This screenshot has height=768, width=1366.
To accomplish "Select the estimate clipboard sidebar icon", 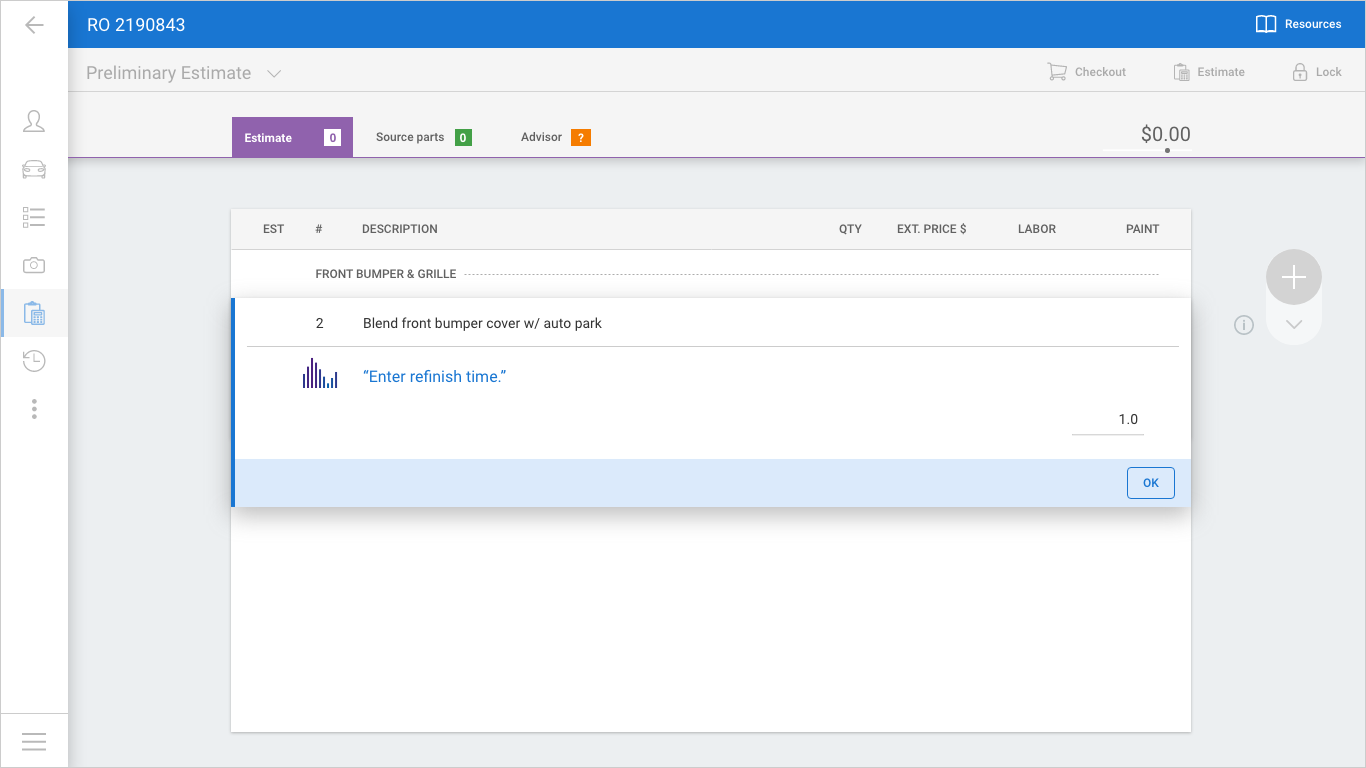I will pos(34,313).
